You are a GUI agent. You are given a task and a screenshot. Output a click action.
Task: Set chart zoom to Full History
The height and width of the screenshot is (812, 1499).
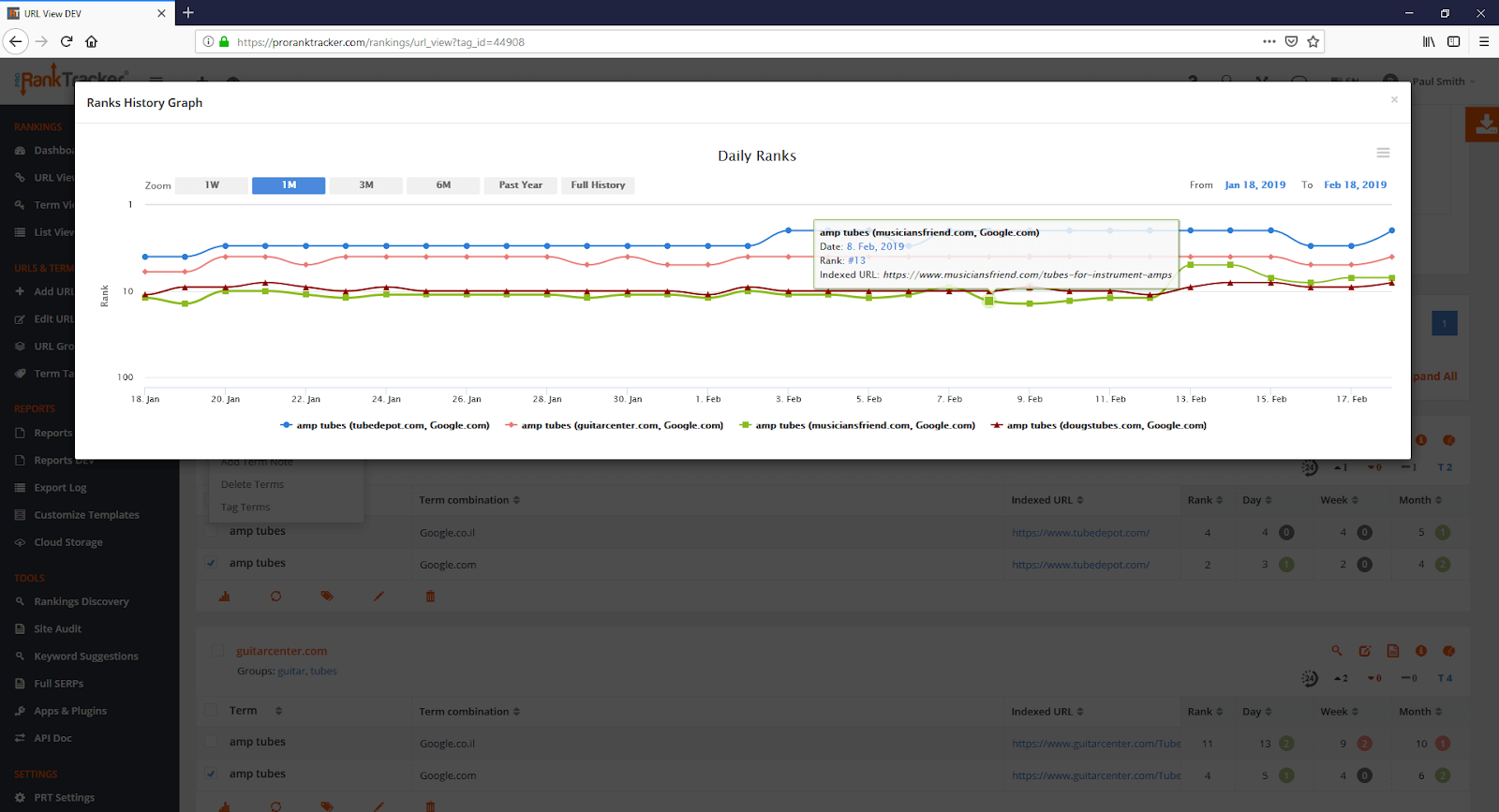point(598,185)
